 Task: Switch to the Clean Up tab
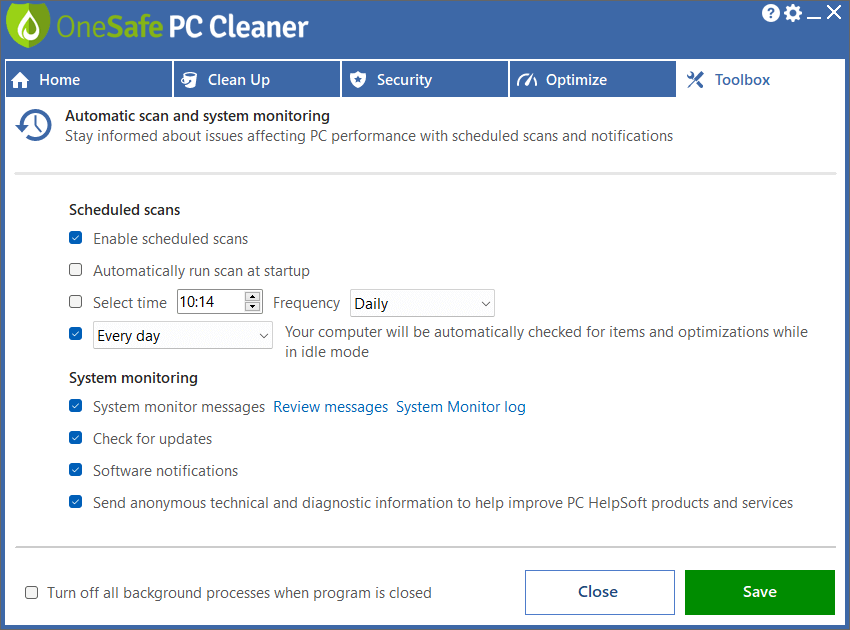point(257,79)
